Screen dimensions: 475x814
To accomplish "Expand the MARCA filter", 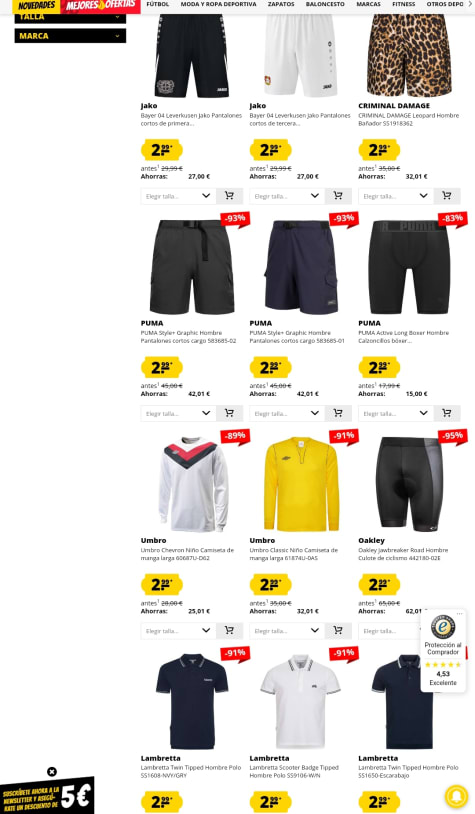I will (x=70, y=36).
